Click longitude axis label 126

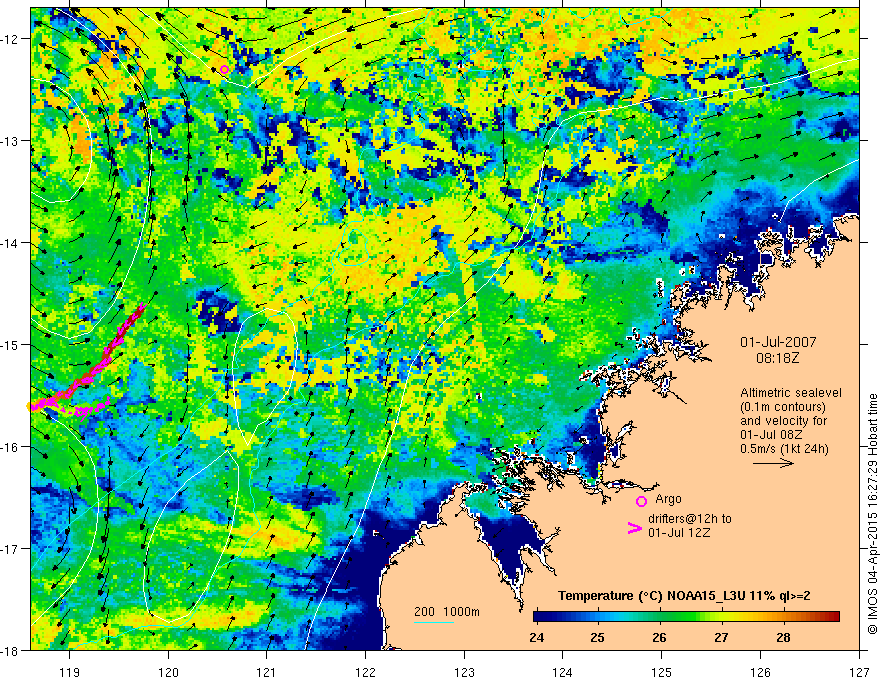tap(760, 672)
